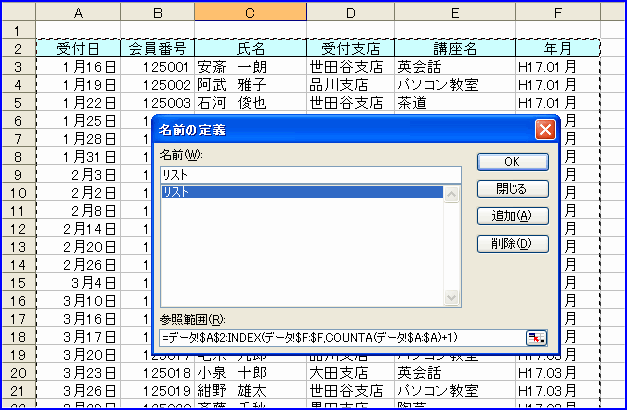Click the 会員番号 header cell

click(158, 48)
